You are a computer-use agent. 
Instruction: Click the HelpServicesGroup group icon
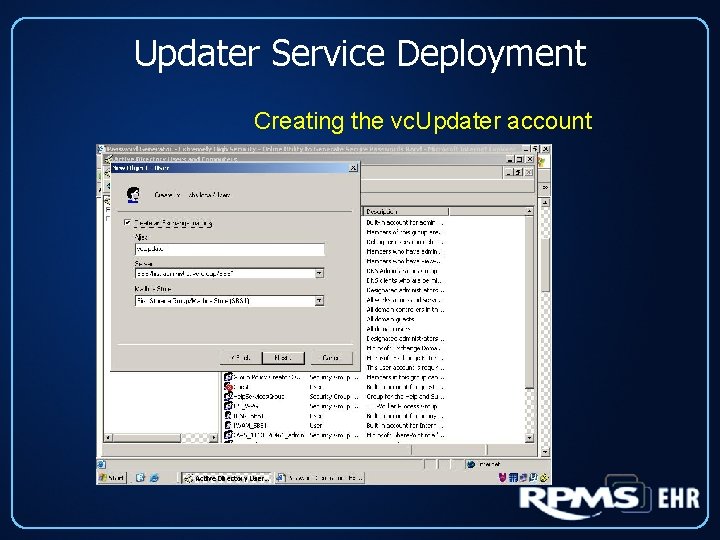(x=228, y=396)
